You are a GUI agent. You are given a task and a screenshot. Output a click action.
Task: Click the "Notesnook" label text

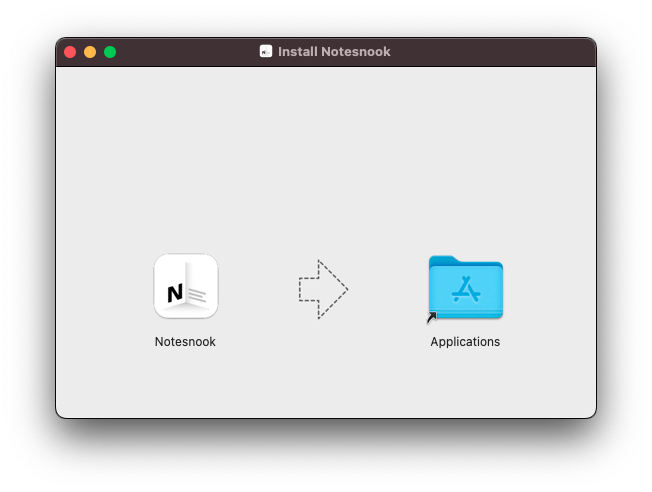click(185, 342)
